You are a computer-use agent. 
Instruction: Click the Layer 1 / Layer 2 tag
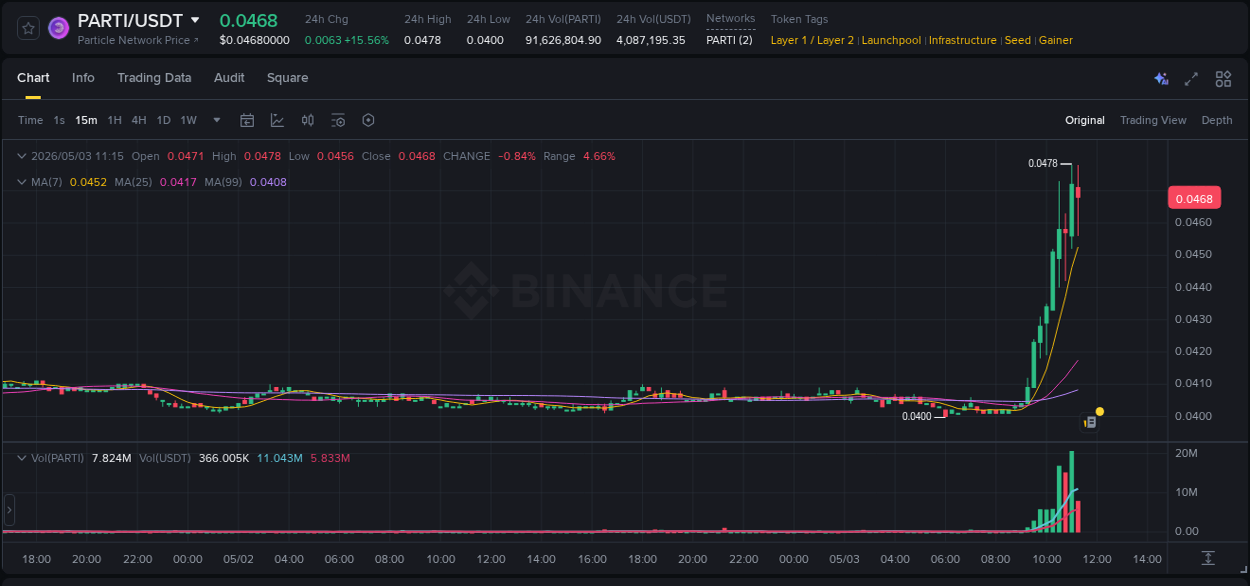click(x=812, y=40)
